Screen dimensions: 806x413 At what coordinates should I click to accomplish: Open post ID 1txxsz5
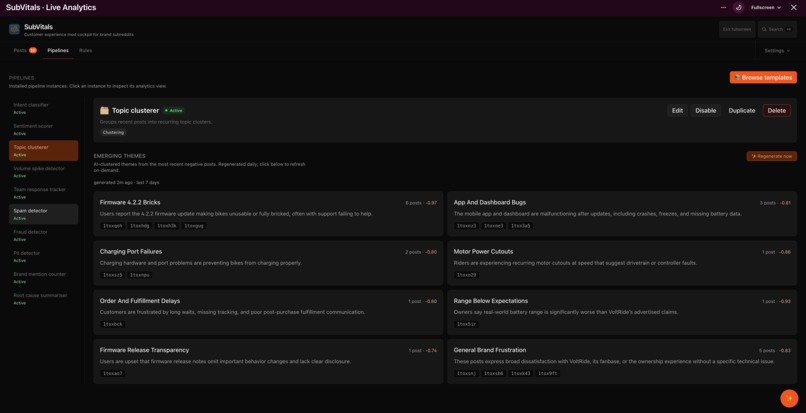(x=113, y=275)
